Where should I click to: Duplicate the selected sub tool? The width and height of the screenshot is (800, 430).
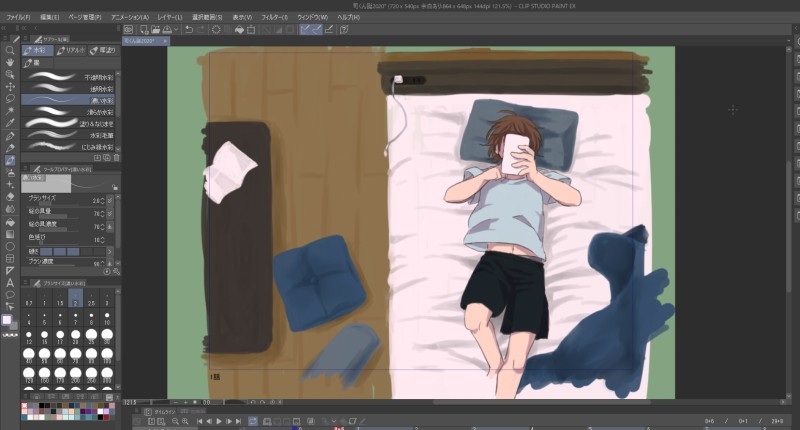107,158
